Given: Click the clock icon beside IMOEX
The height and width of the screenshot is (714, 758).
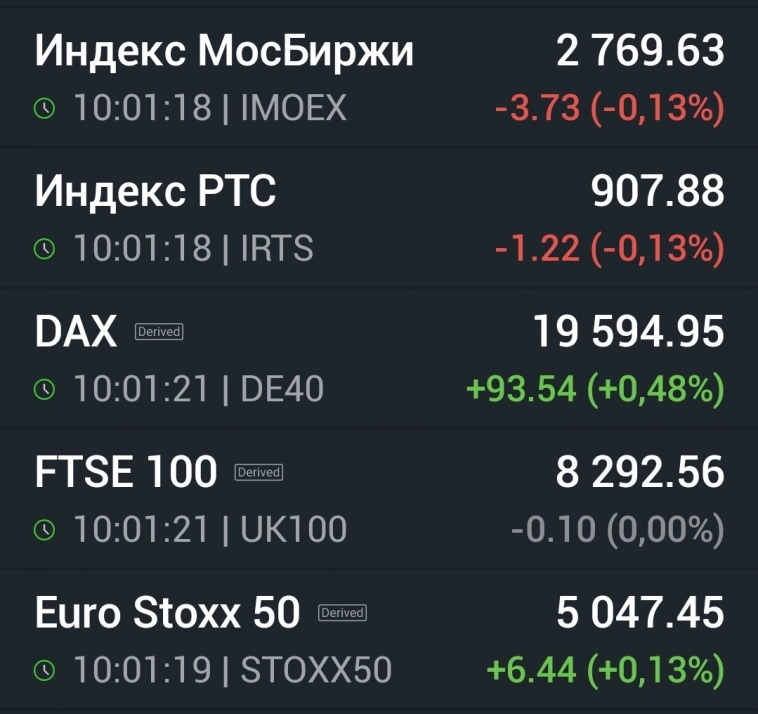Looking at the screenshot, I should pyautogui.click(x=45, y=108).
